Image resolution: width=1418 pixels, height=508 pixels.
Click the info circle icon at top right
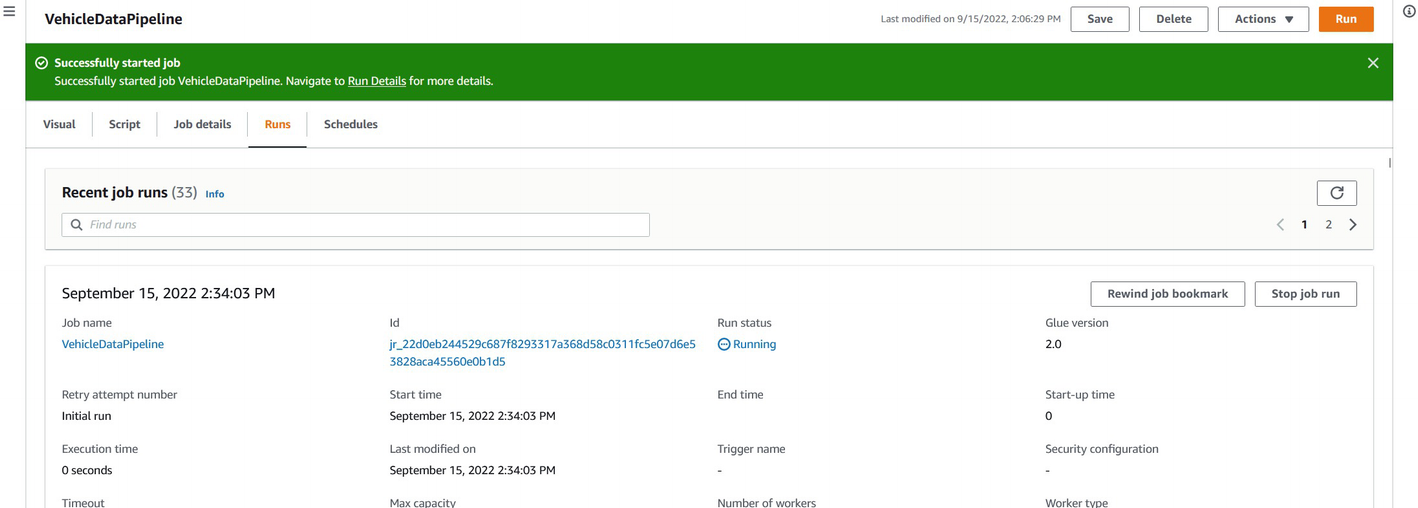tap(1409, 12)
